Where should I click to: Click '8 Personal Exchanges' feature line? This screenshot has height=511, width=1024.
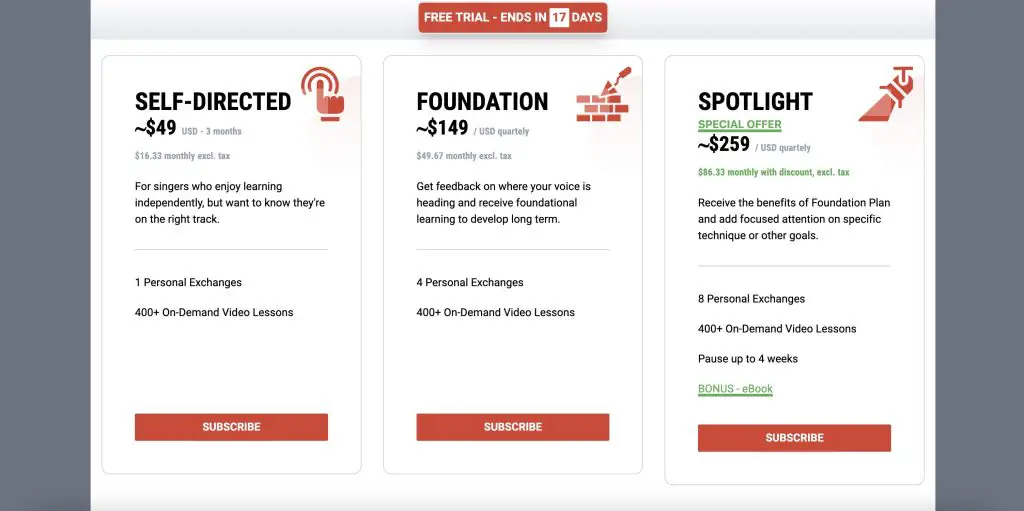coord(751,299)
